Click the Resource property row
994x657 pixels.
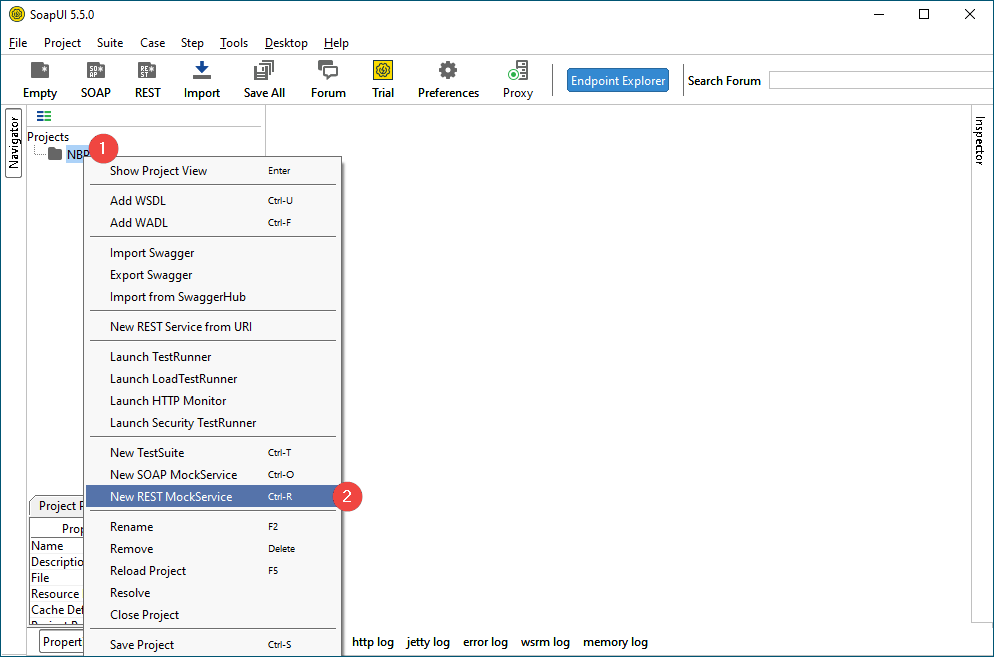pyautogui.click(x=57, y=594)
